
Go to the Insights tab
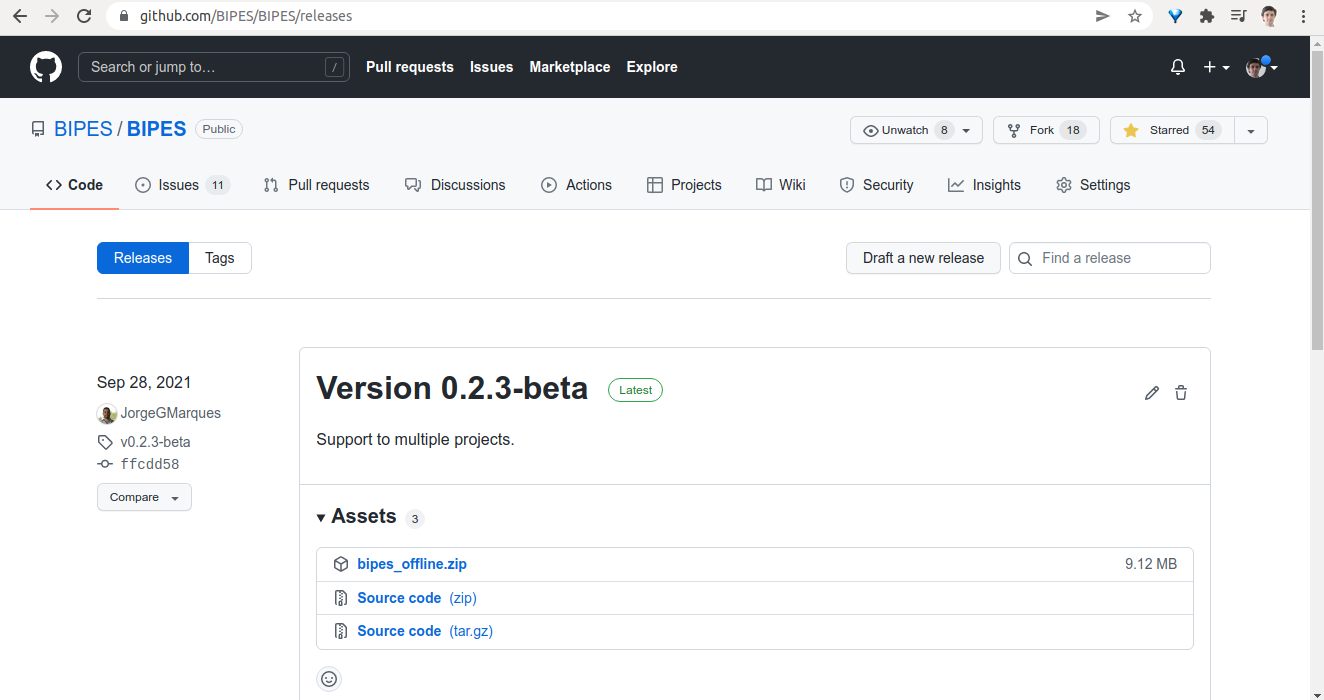tap(985, 185)
